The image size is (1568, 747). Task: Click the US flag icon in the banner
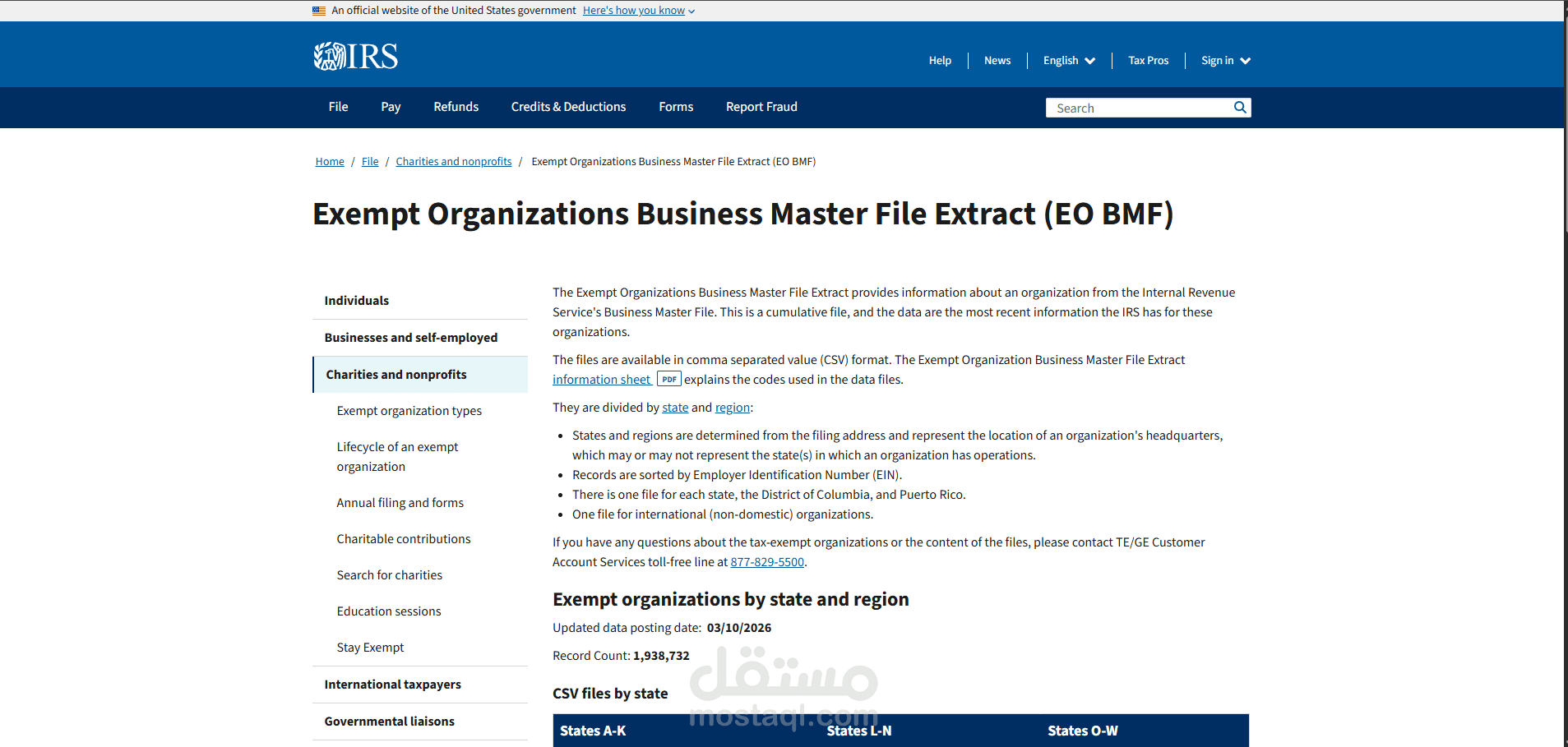[x=319, y=11]
